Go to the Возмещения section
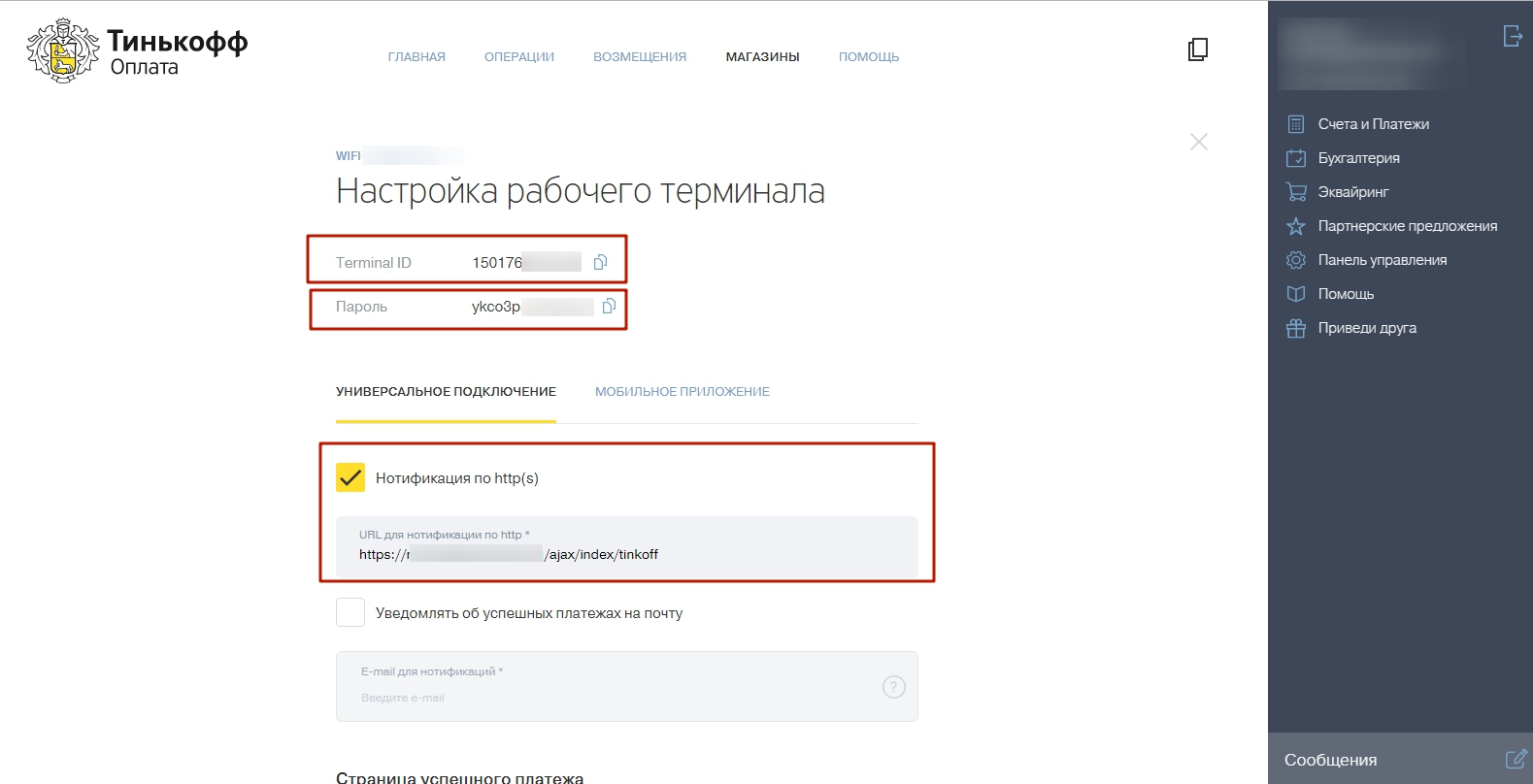Viewport: 1533px width, 784px height. pyautogui.click(x=639, y=57)
